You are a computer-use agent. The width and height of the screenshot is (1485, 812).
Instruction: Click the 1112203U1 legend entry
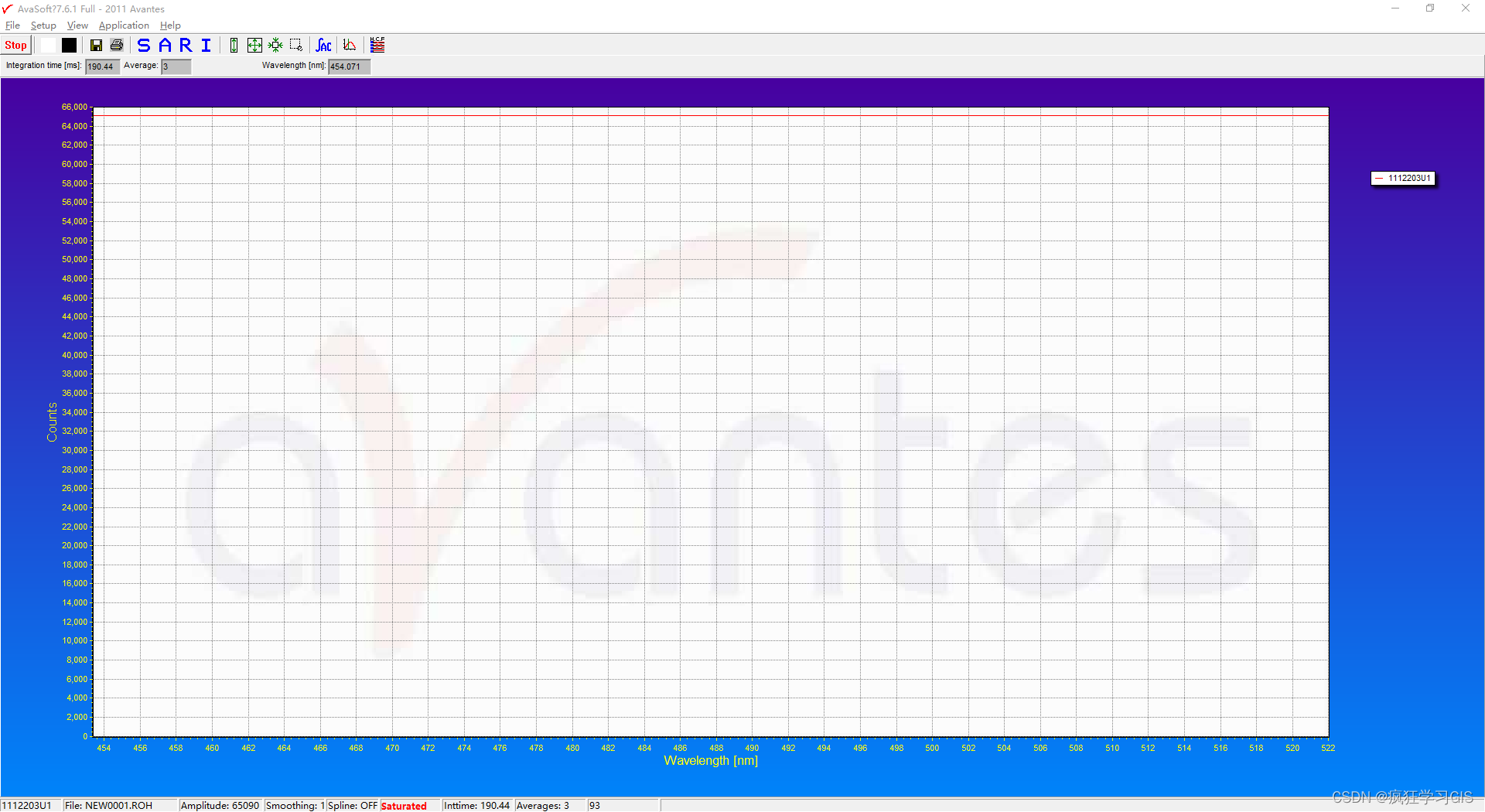(x=1403, y=179)
